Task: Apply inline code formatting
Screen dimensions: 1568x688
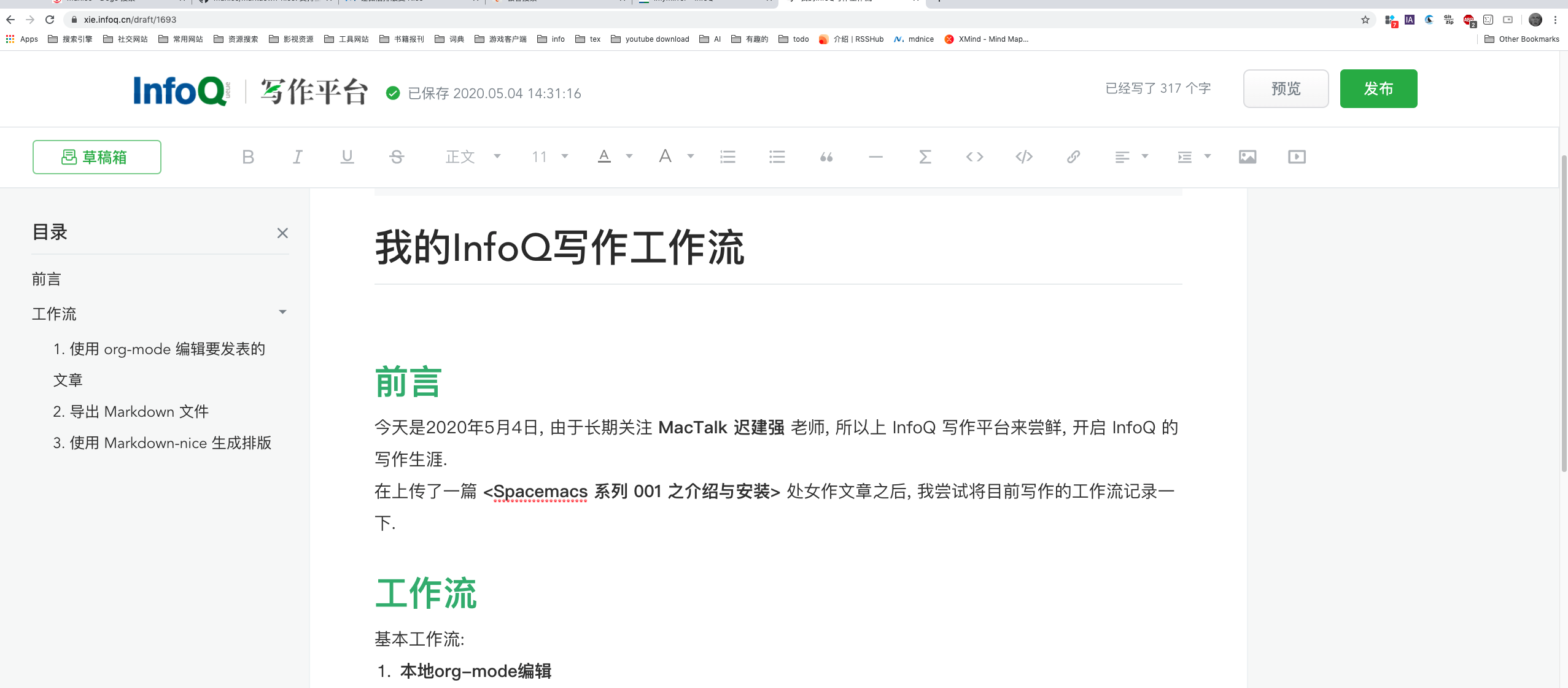Action: click(974, 157)
